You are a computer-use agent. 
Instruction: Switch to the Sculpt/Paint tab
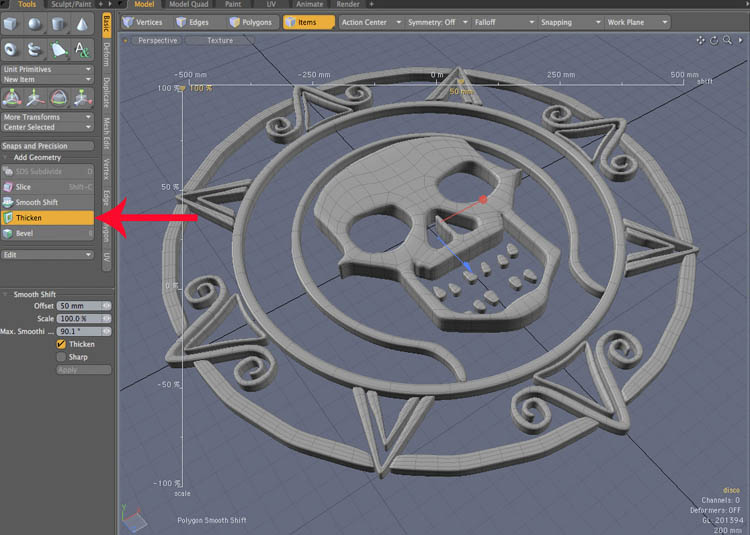(x=71, y=4)
